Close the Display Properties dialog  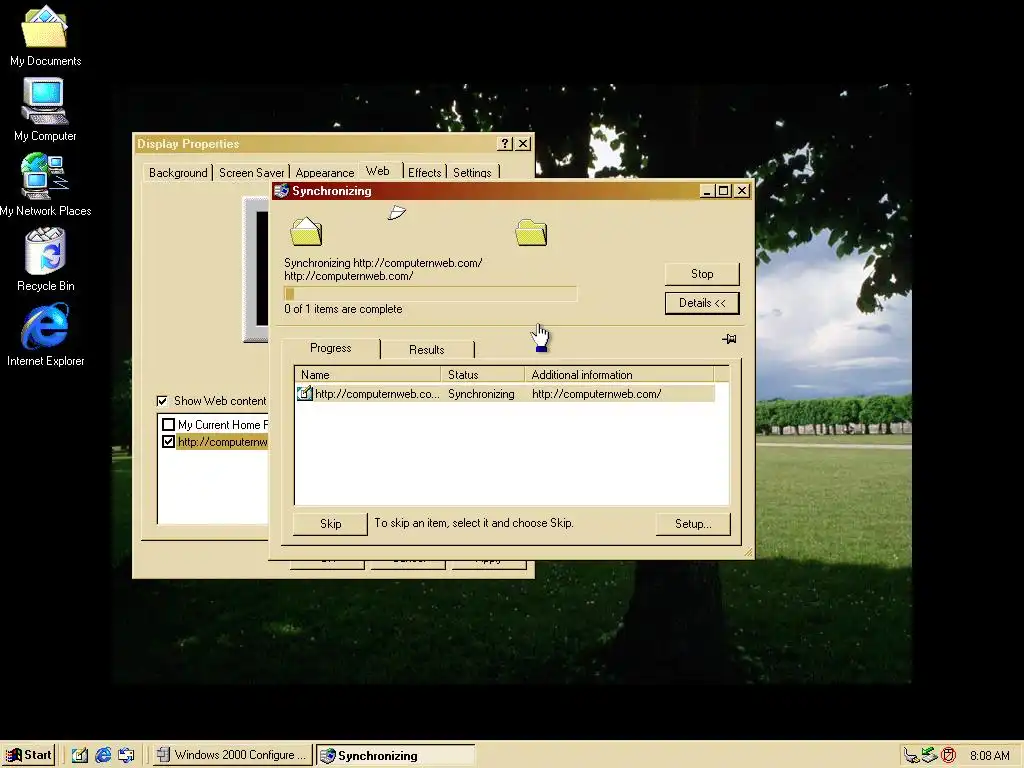coord(524,144)
